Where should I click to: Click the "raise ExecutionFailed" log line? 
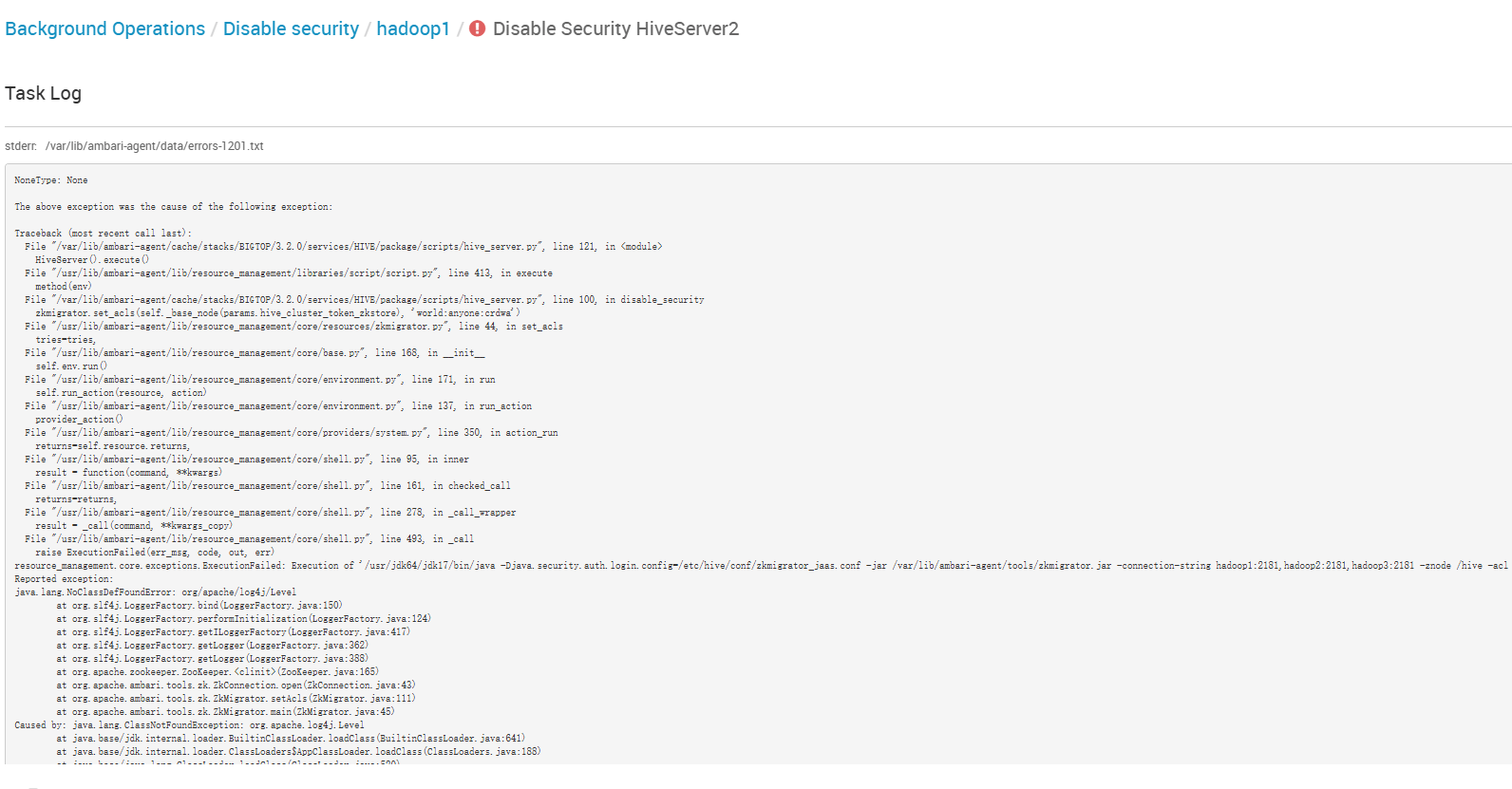[x=155, y=553]
